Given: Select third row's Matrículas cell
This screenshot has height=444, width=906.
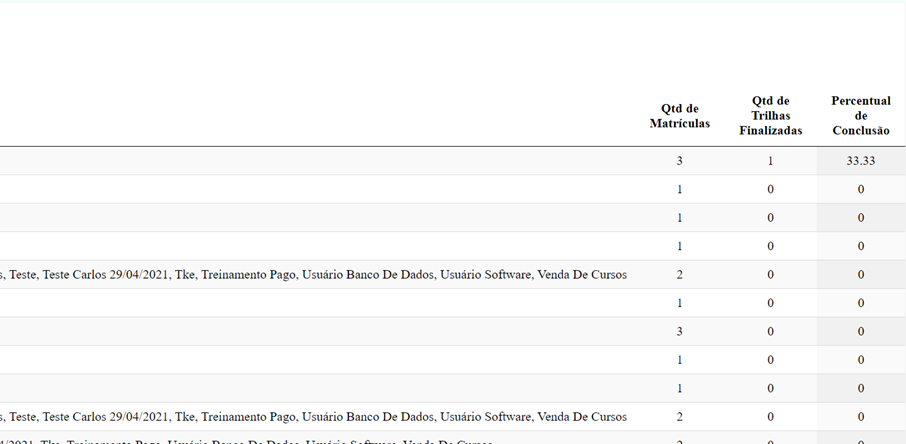Looking at the screenshot, I should coord(680,218).
